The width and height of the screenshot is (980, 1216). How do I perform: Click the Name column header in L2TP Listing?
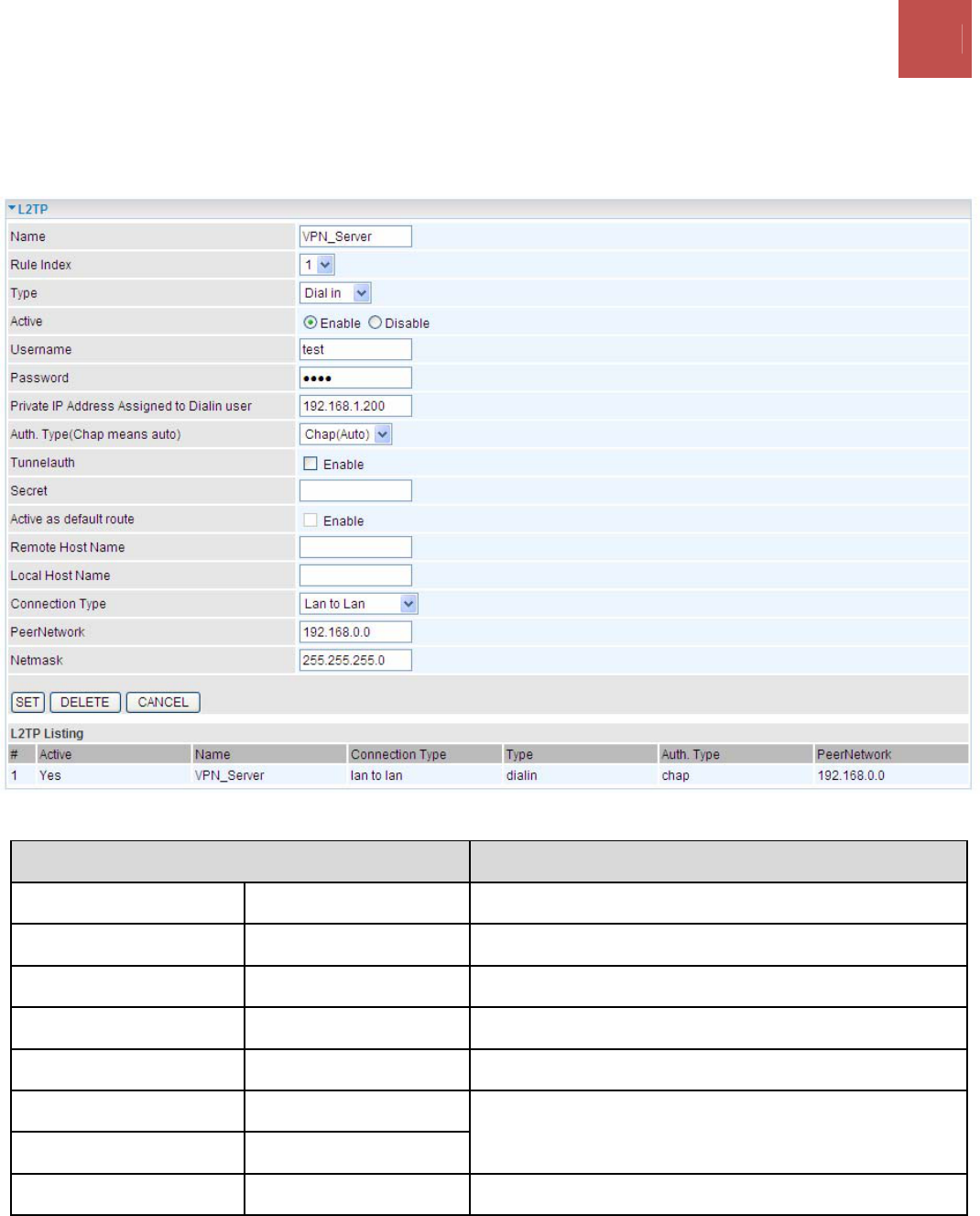[212, 754]
